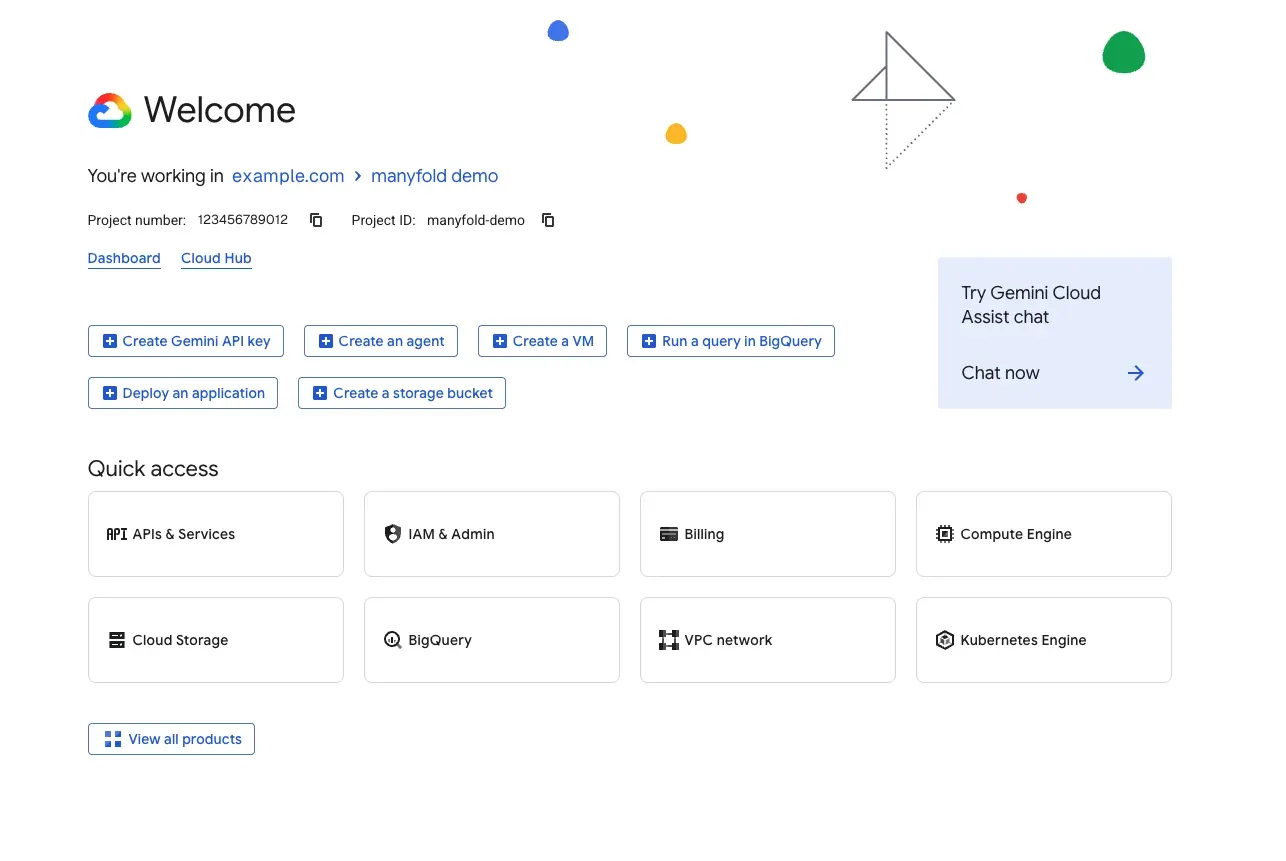Click the 'VPC network' card label

(x=729, y=640)
